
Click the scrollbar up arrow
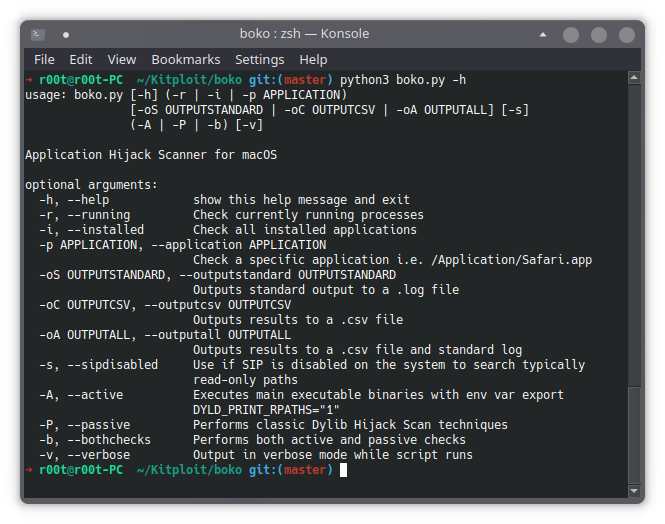(634, 78)
